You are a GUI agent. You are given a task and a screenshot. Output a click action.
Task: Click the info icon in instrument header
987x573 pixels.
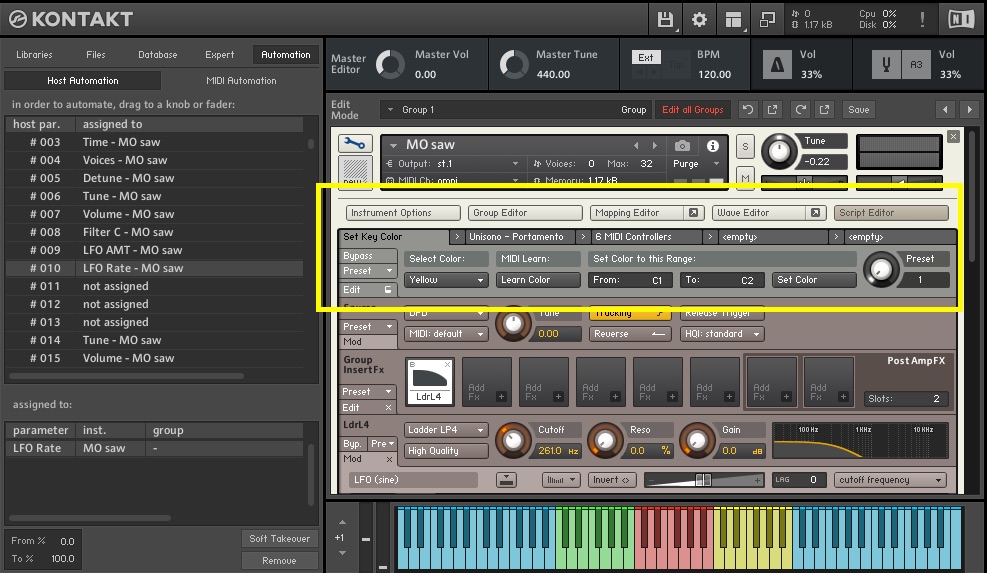[713, 146]
